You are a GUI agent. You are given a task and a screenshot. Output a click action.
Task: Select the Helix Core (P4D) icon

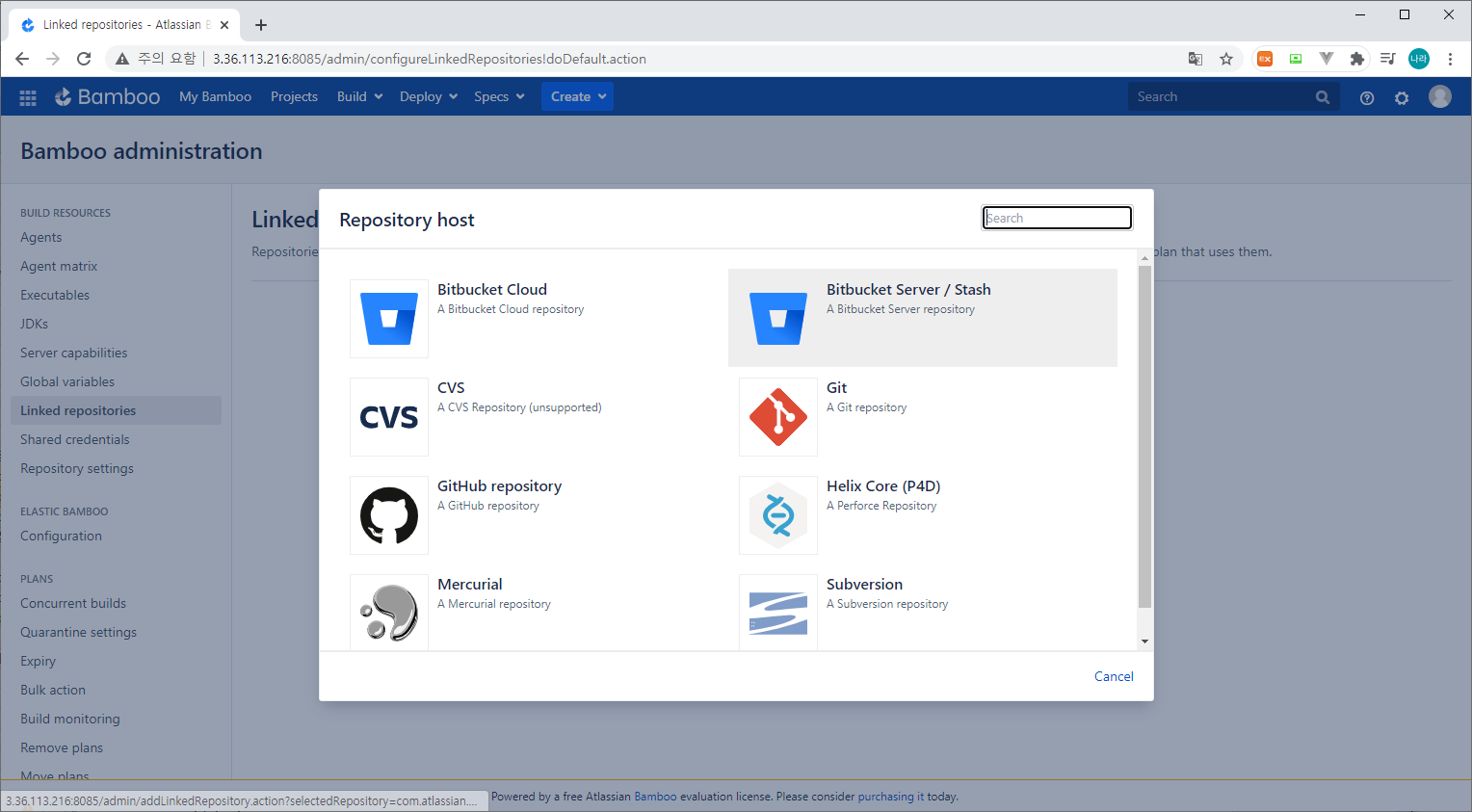778,515
